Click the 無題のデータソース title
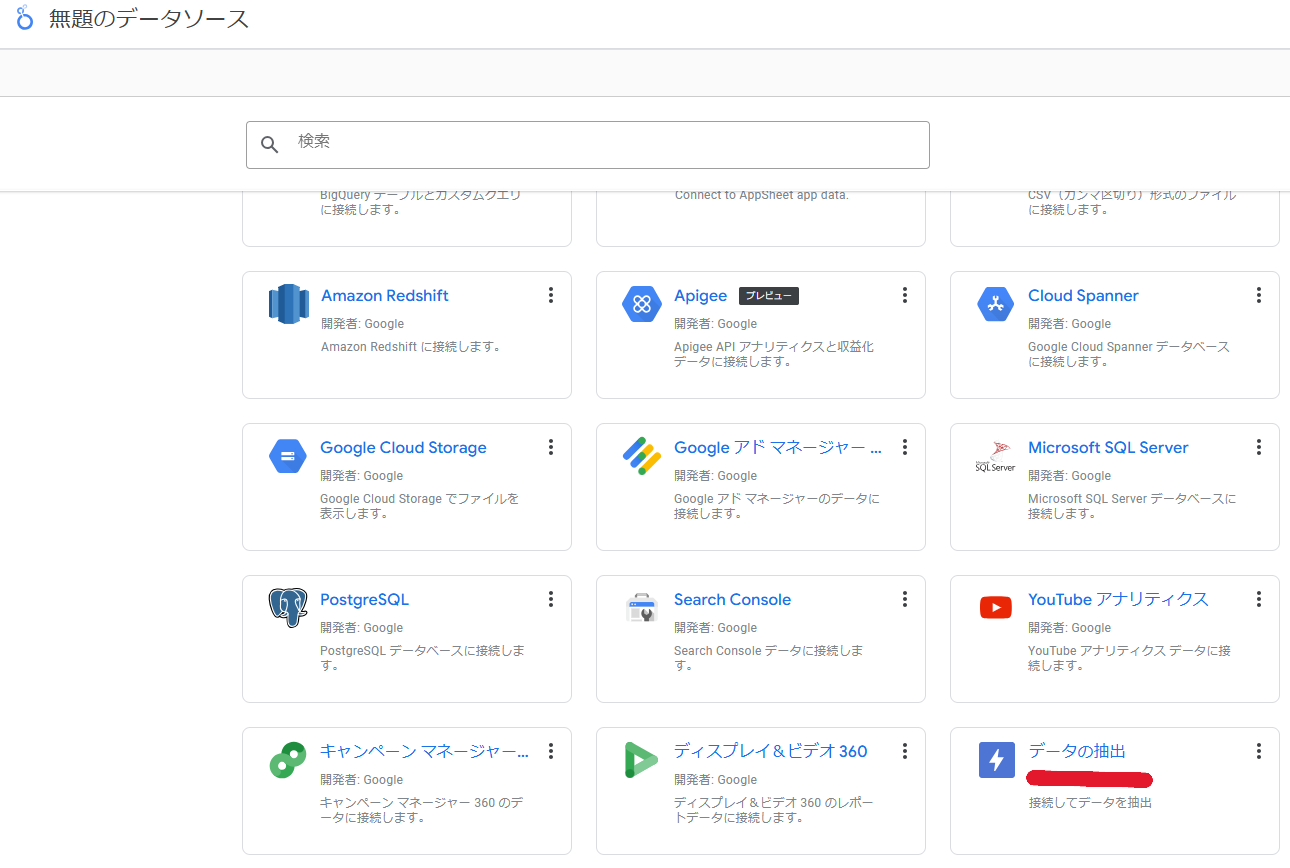 click(149, 19)
